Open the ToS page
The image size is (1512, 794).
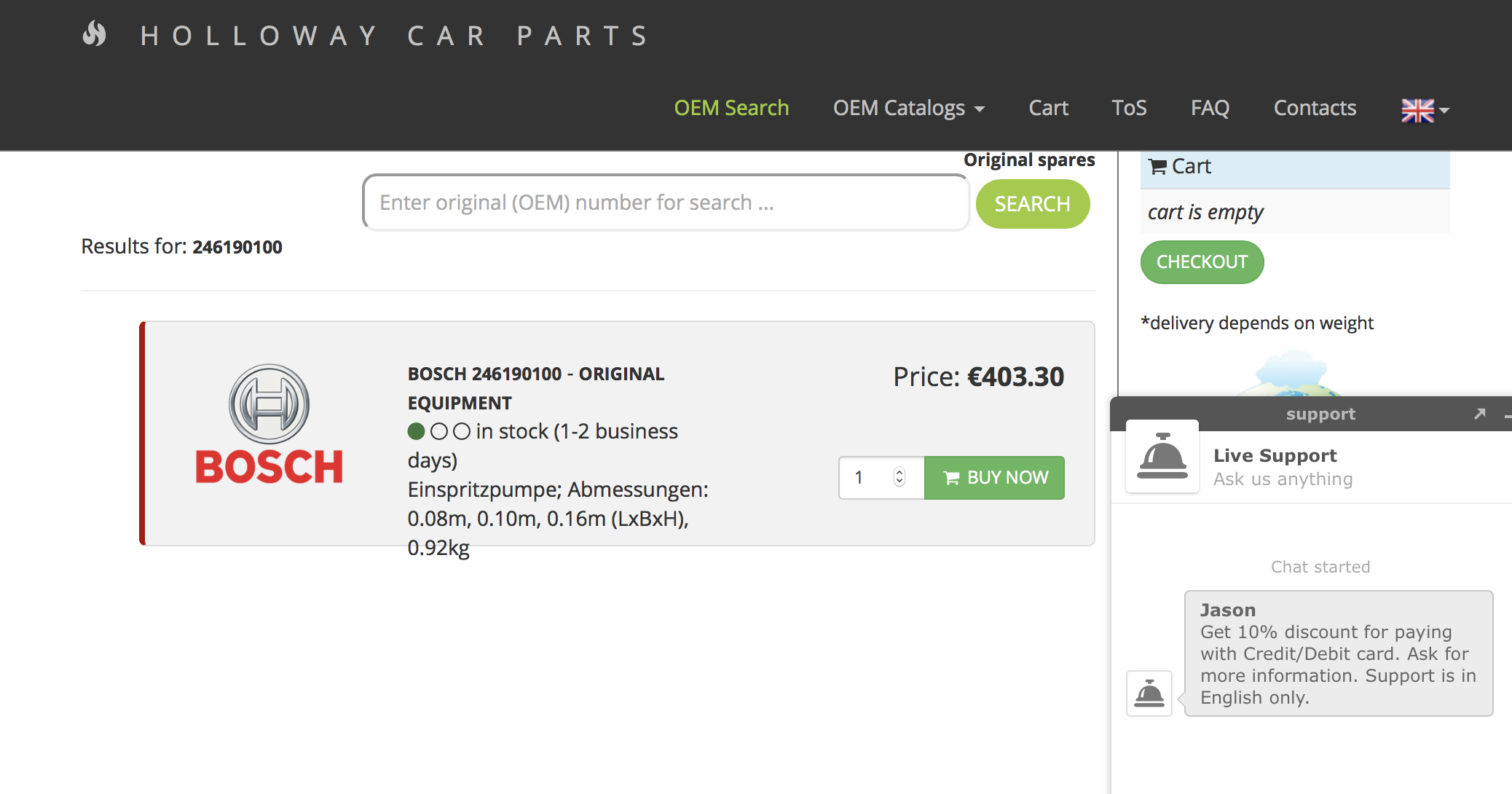(x=1129, y=109)
